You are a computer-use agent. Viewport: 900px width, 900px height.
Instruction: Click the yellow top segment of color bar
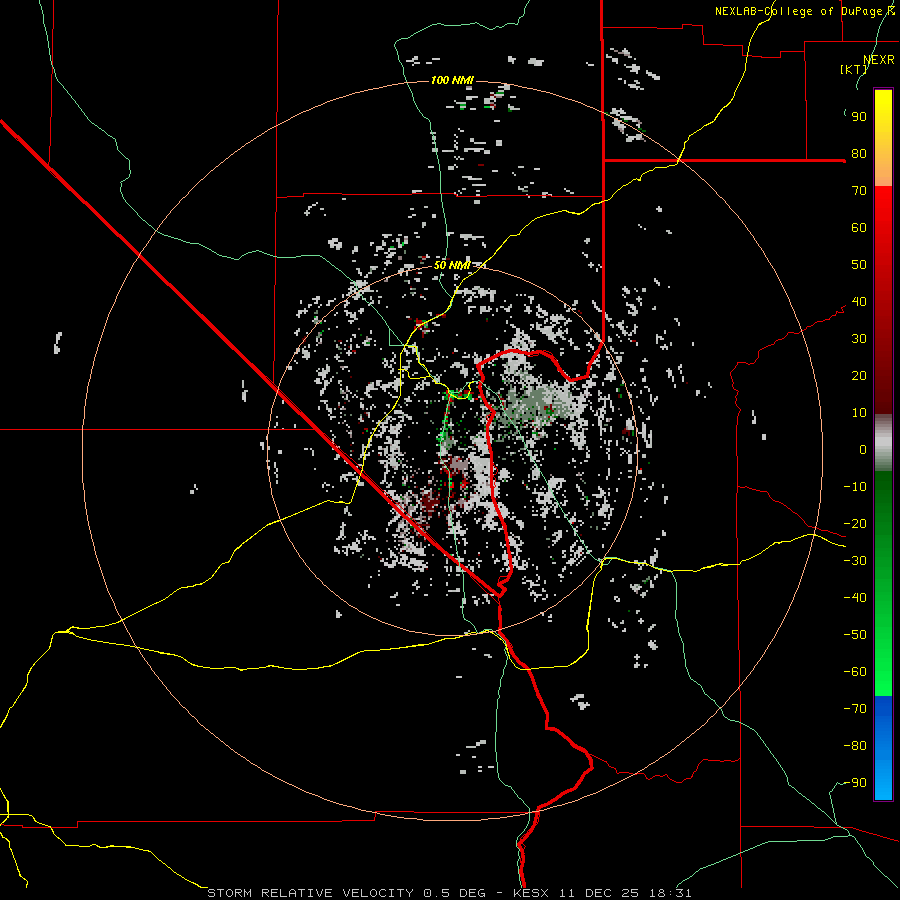click(x=883, y=138)
